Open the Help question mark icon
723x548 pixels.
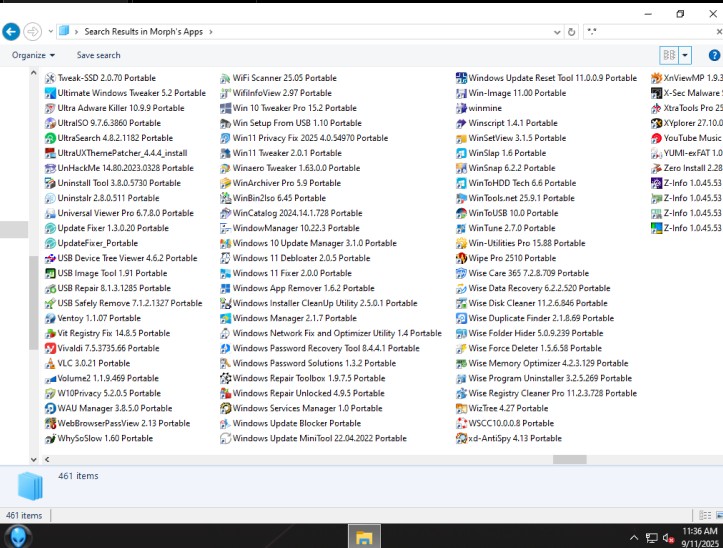point(714,55)
